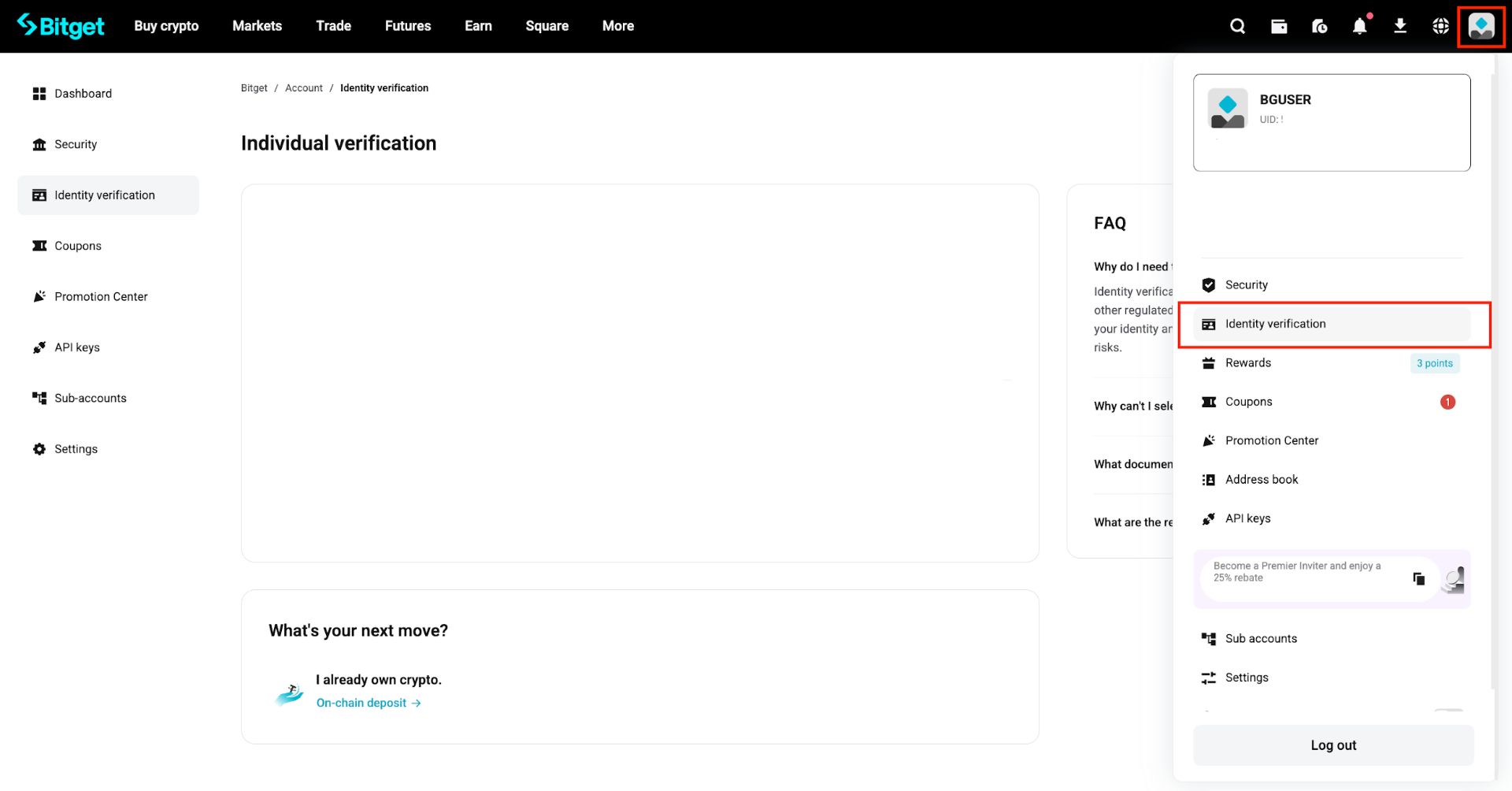Click the 3 points badge
The width and height of the screenshot is (1512, 791).
coord(1435,363)
